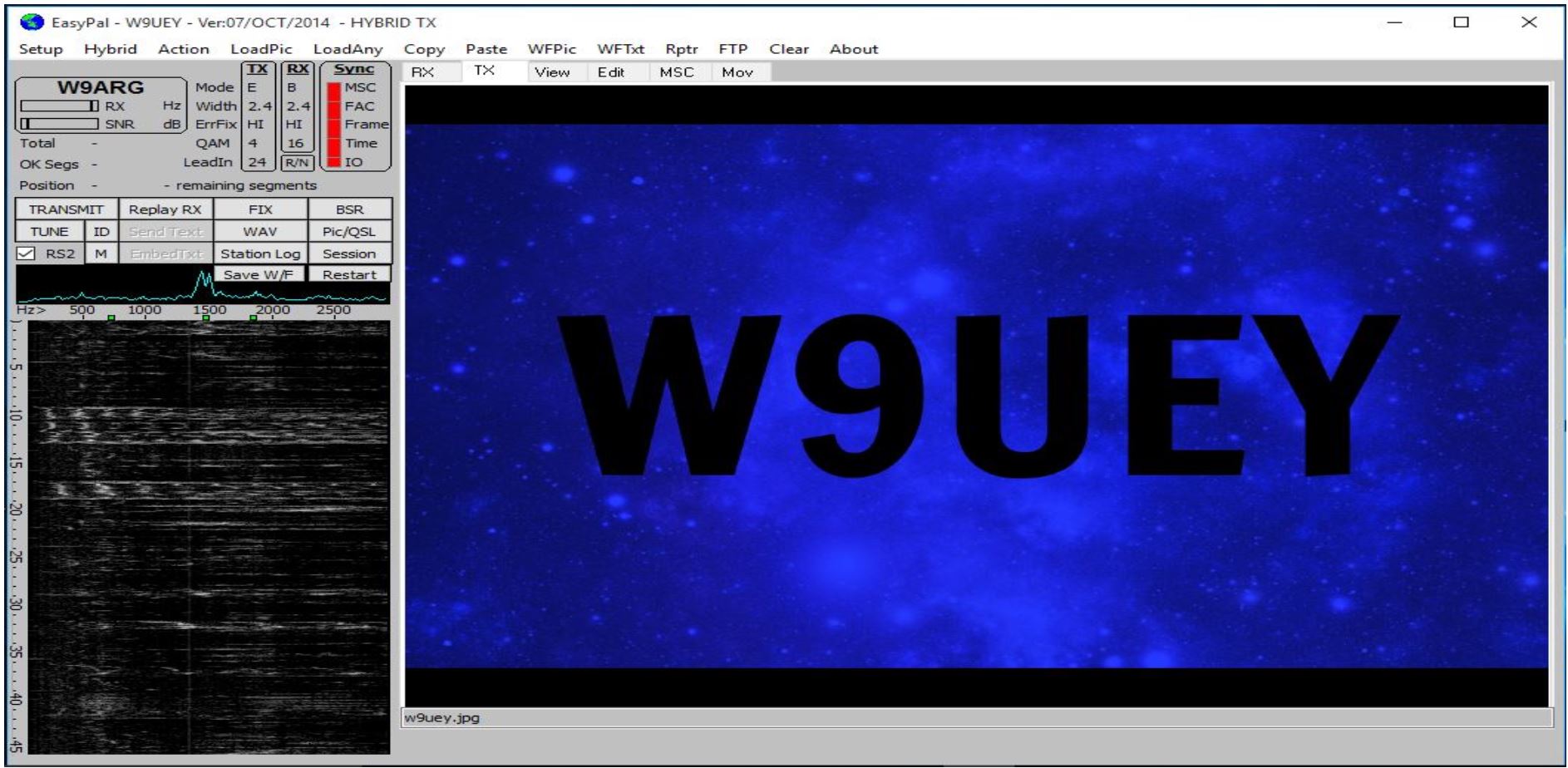Click the ID button
Screen dimensions: 1568x768
[x=101, y=231]
